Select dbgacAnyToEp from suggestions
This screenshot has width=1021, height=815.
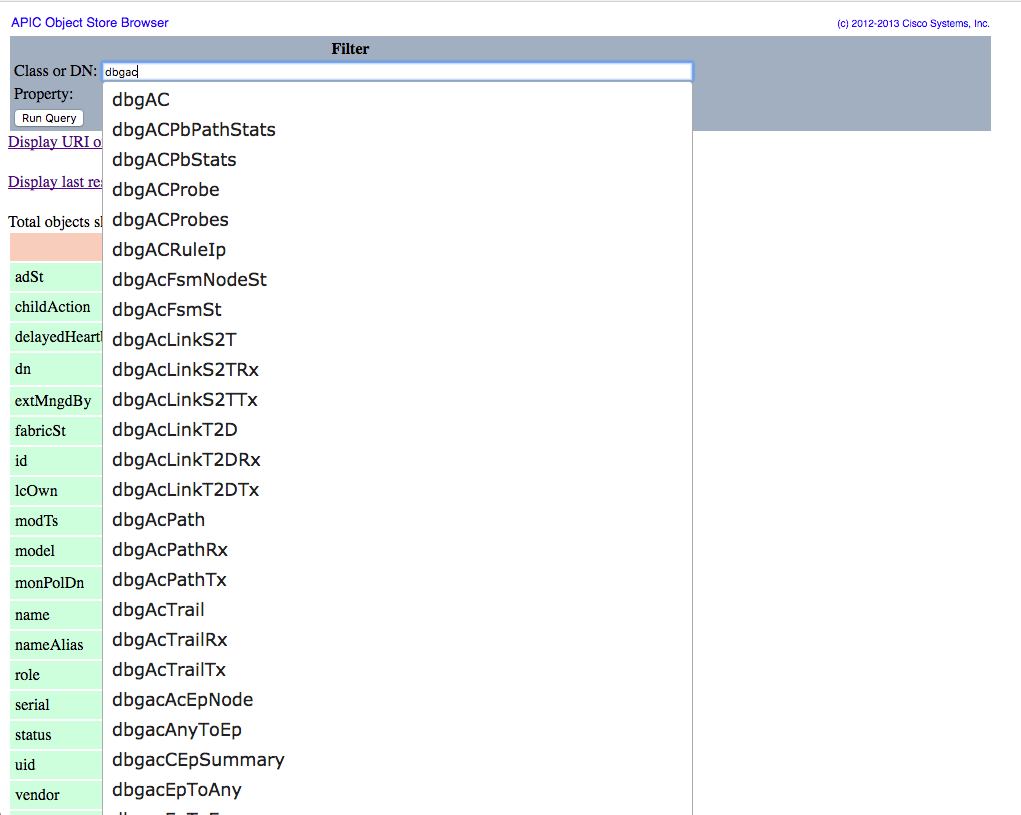pos(177,730)
